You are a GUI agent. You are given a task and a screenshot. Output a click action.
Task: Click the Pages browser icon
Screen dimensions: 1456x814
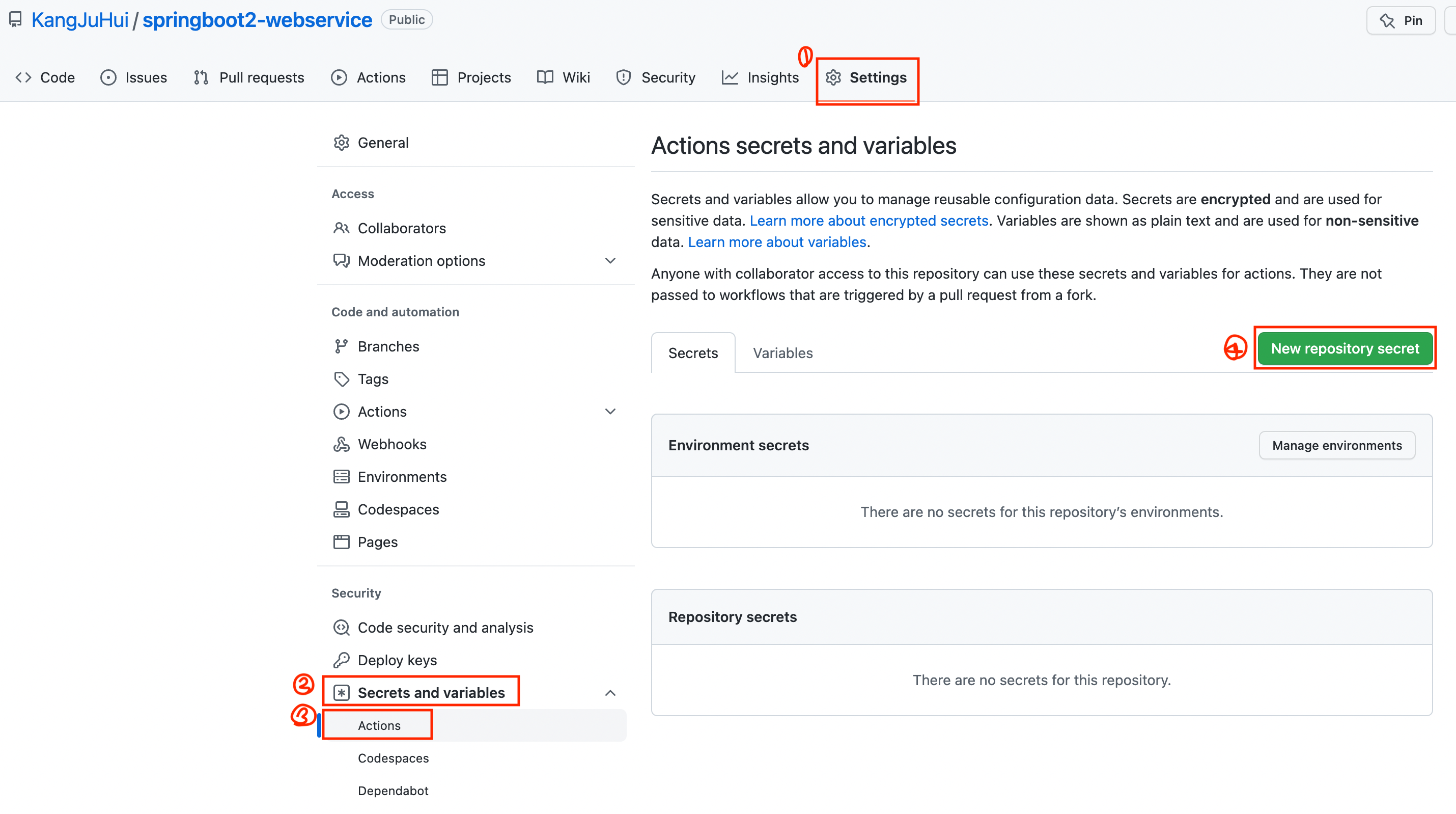coord(342,542)
